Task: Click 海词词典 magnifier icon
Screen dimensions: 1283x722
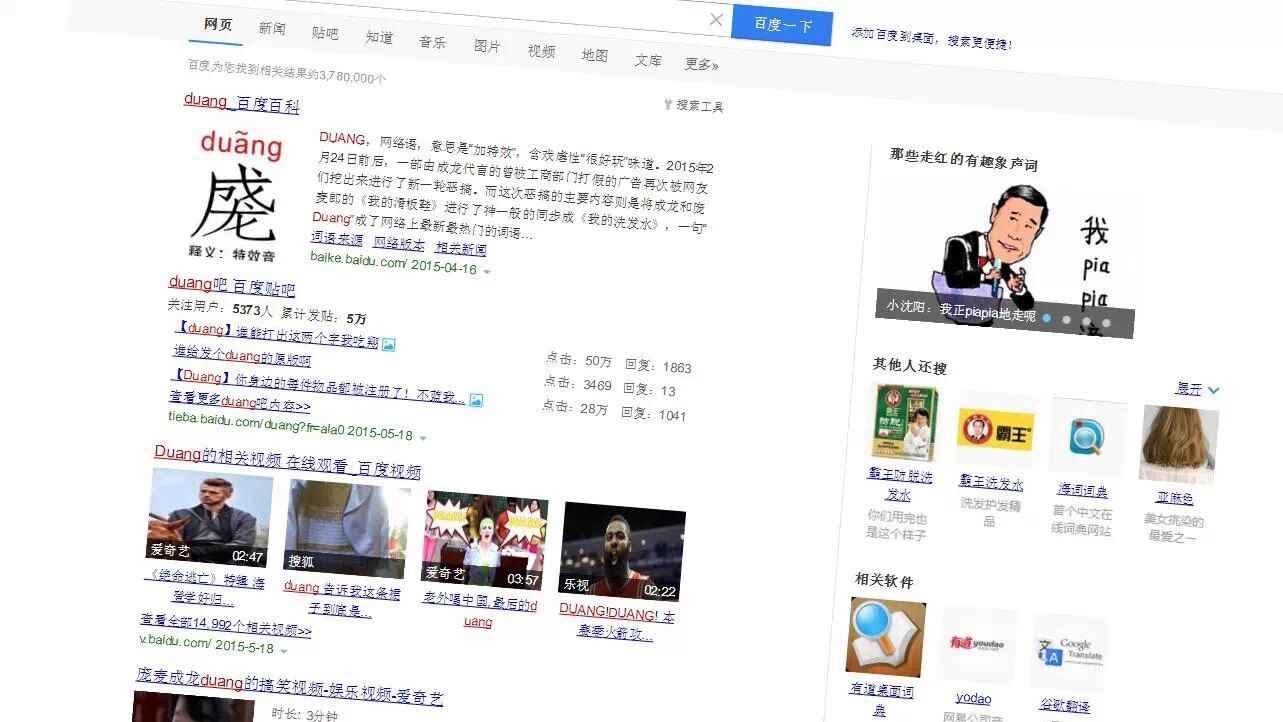Action: point(1088,437)
